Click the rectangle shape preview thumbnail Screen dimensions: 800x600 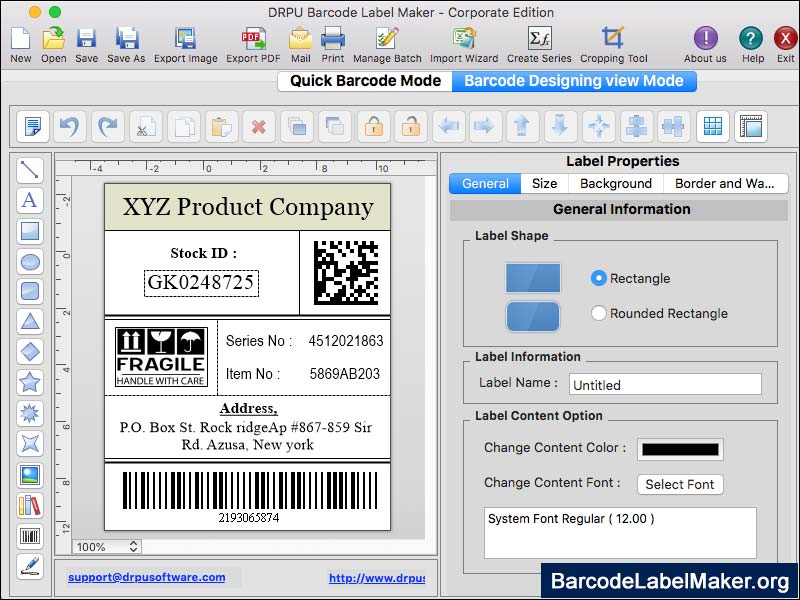[x=533, y=278]
